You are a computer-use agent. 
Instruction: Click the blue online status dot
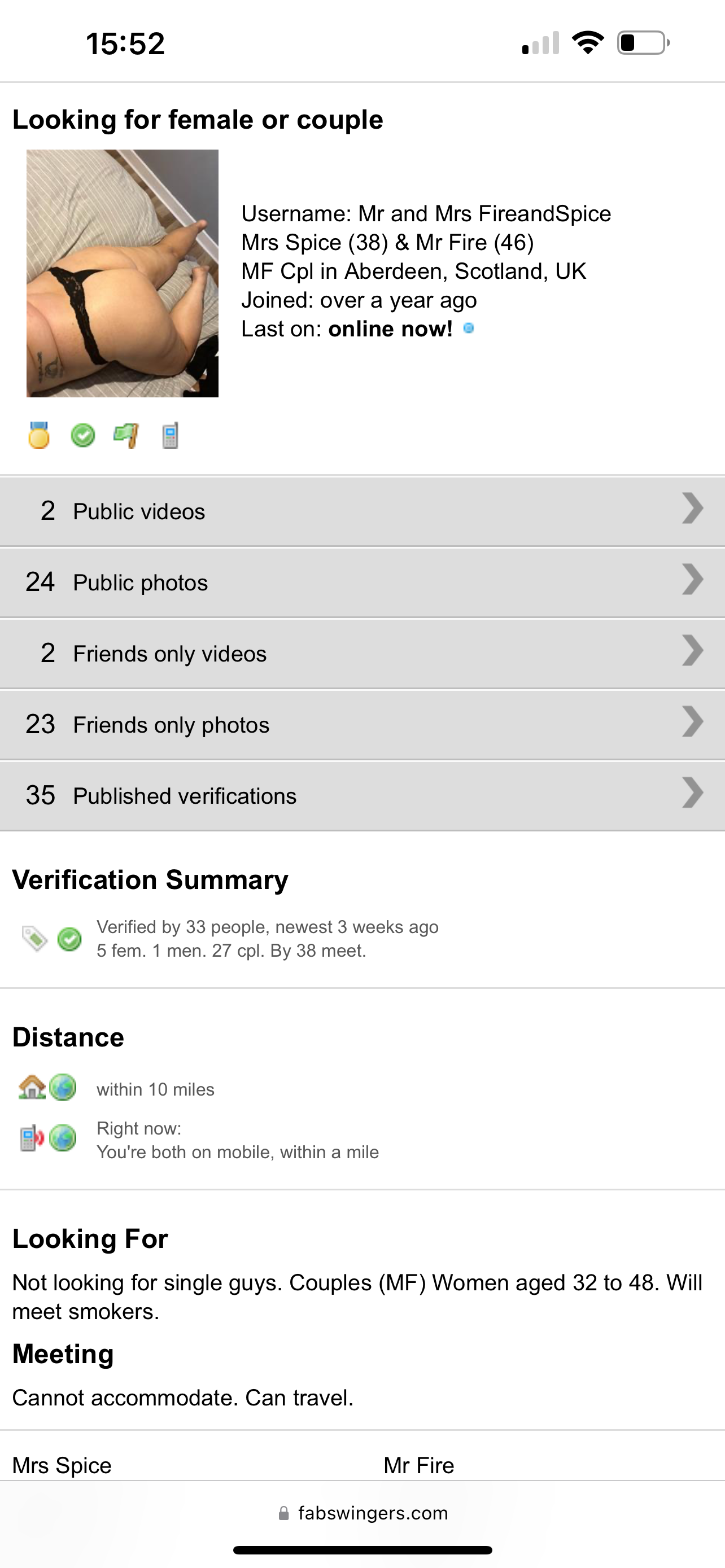[469, 329]
